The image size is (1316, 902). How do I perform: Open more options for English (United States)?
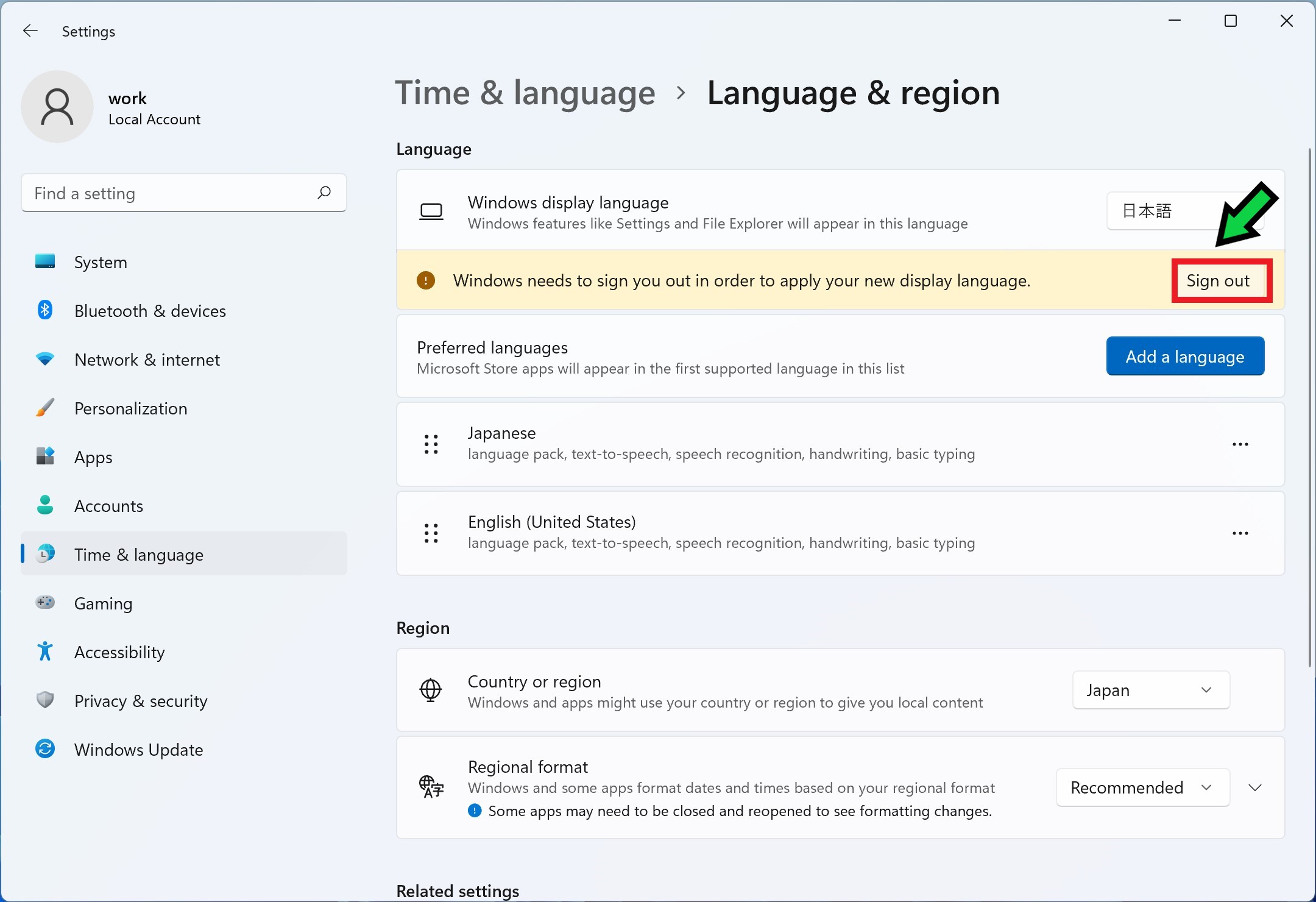[x=1240, y=533]
